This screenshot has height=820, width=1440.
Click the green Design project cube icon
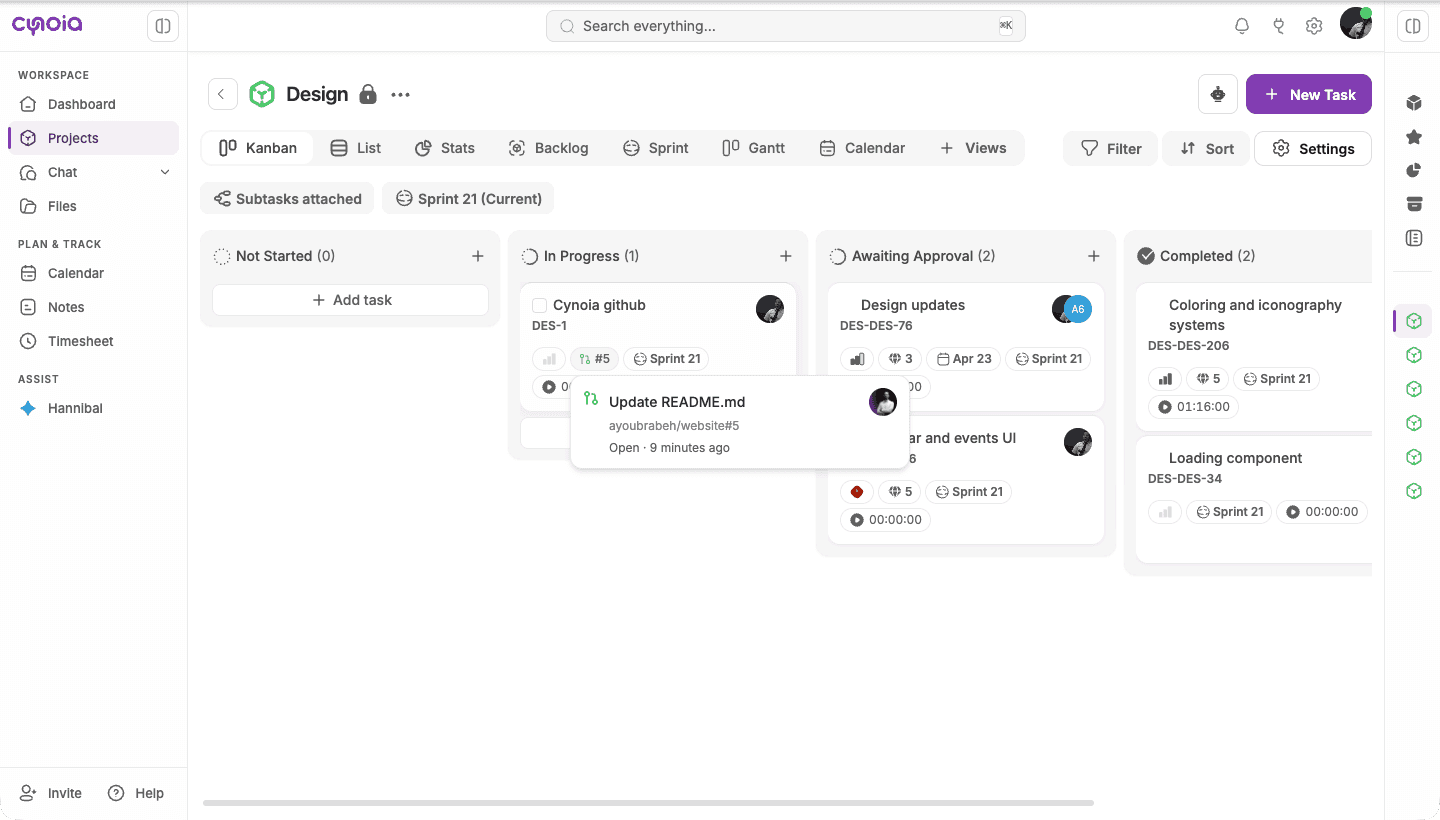[262, 94]
